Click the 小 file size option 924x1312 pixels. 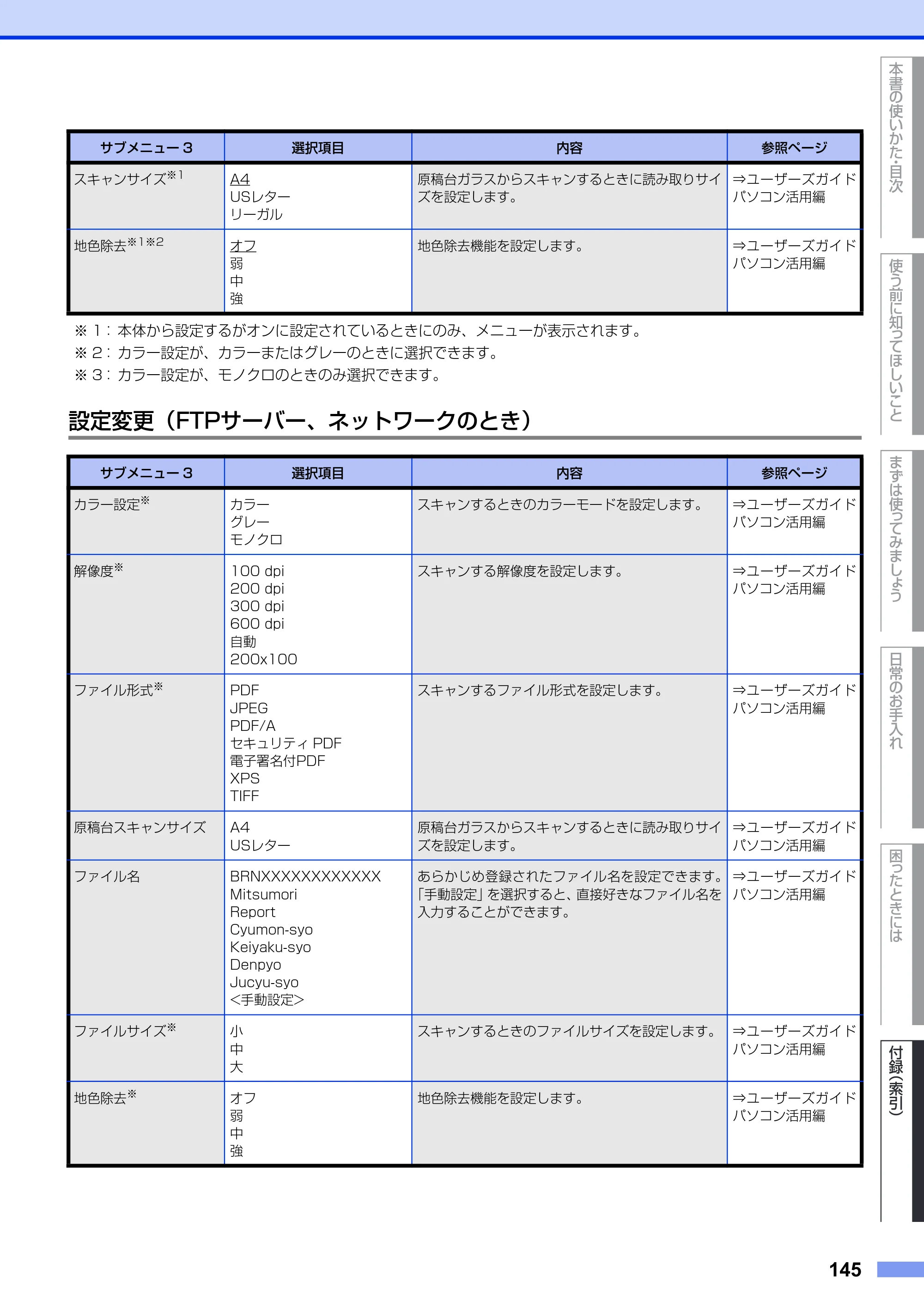(237, 1032)
